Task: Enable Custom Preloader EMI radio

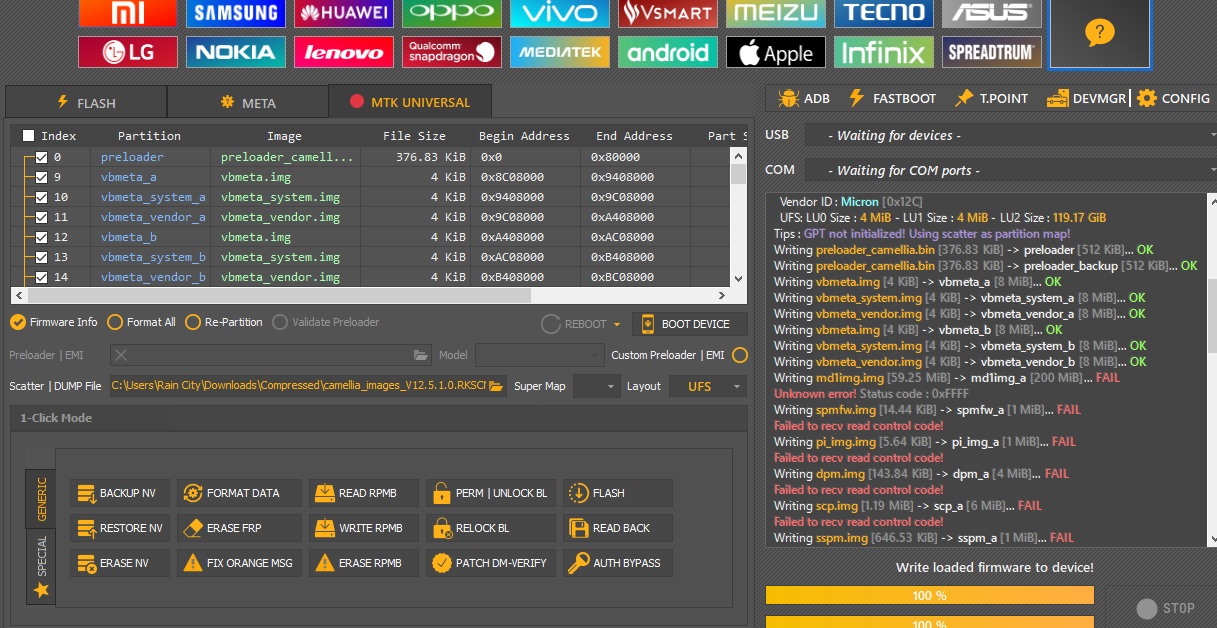Action: [x=740, y=355]
